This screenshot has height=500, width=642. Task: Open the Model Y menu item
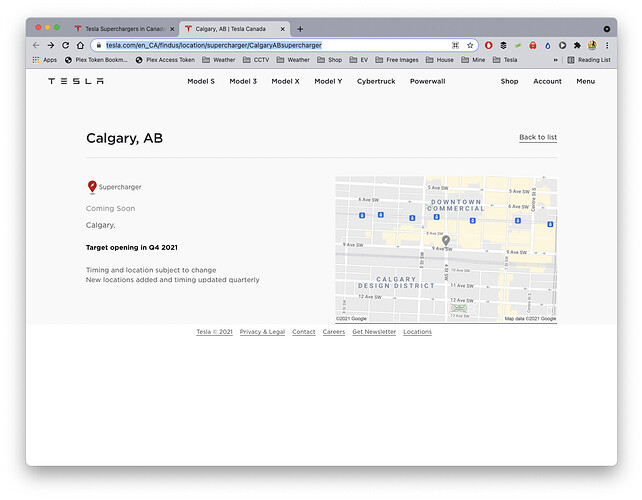pyautogui.click(x=328, y=81)
